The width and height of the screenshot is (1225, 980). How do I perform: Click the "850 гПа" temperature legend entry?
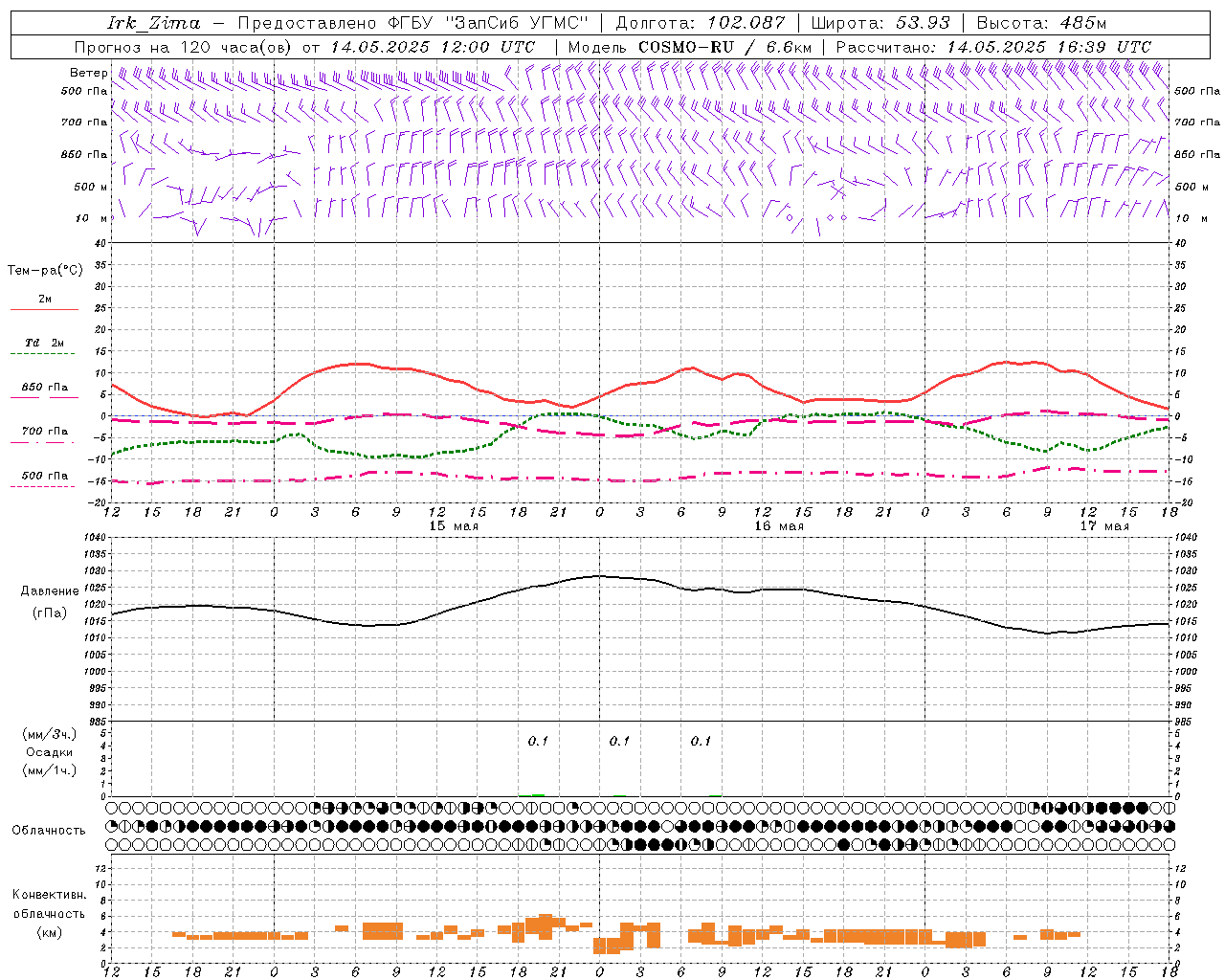click(x=45, y=388)
